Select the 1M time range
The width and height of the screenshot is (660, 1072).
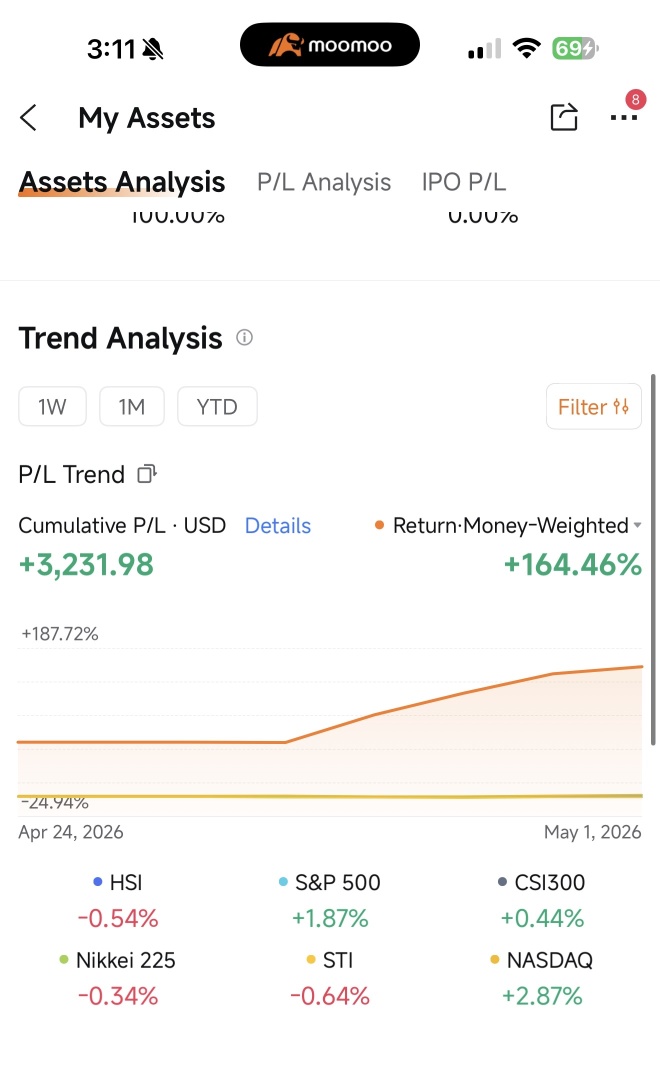point(132,407)
